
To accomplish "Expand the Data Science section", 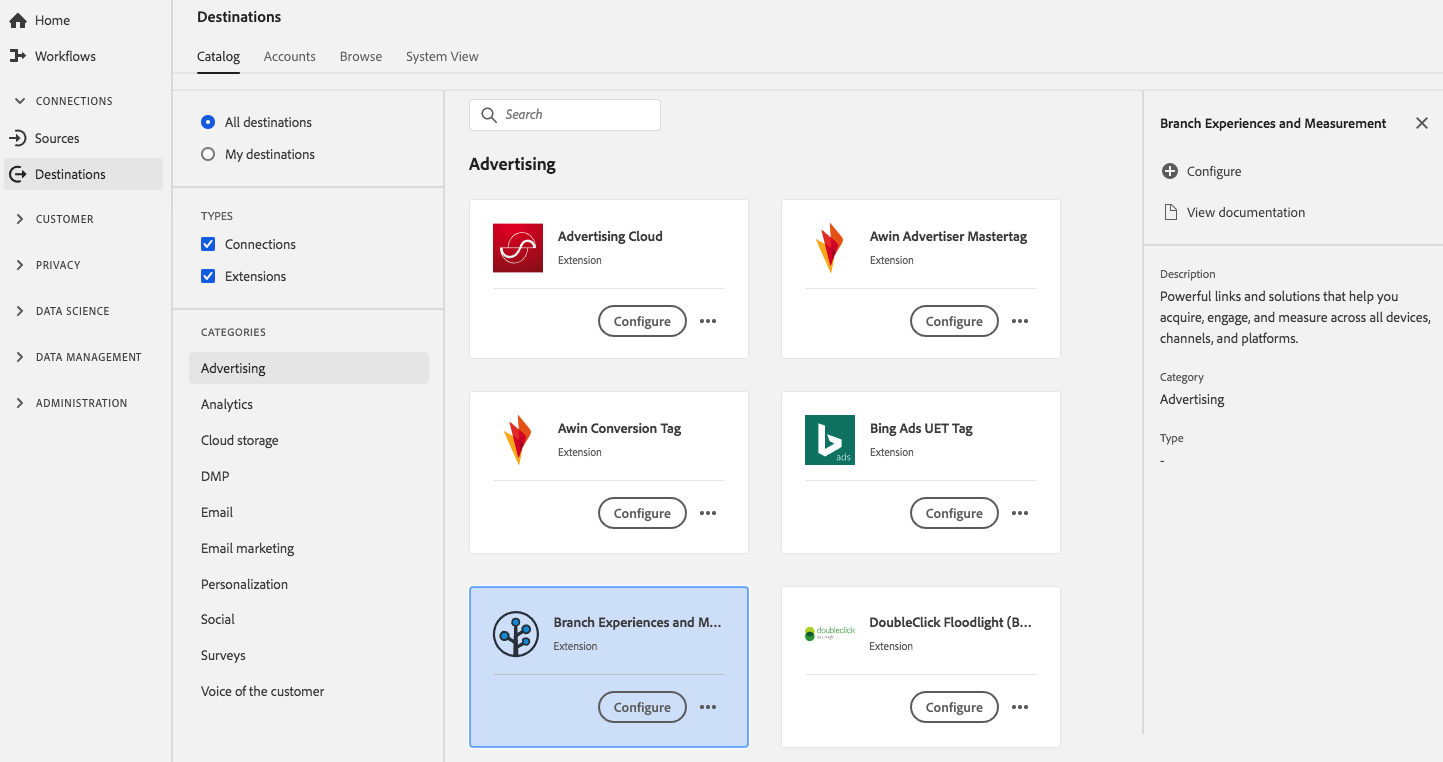I will click(x=20, y=311).
